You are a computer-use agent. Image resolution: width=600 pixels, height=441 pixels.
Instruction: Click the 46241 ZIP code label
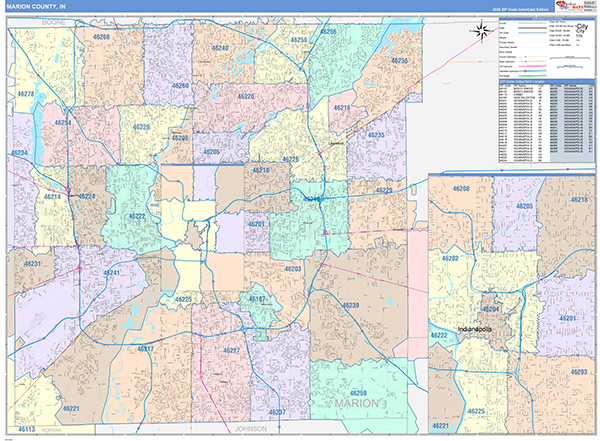tap(112, 273)
